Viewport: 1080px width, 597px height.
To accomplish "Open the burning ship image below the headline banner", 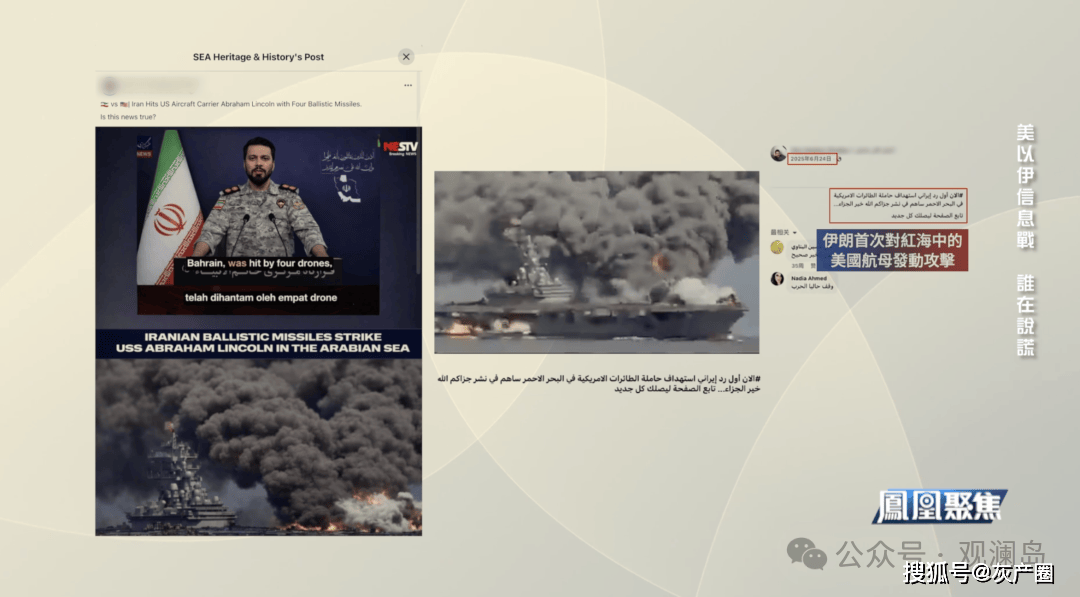I will tap(258, 447).
